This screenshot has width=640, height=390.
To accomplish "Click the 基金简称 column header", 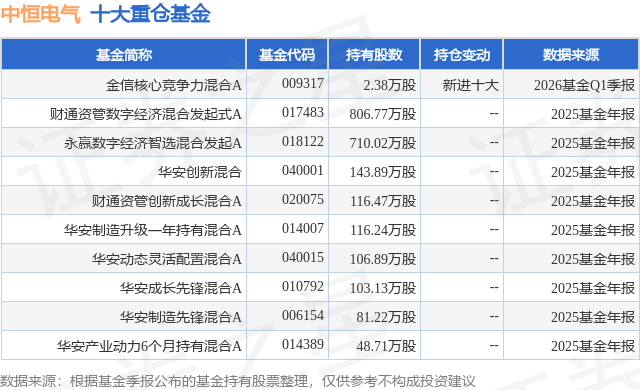I will pos(124,54).
